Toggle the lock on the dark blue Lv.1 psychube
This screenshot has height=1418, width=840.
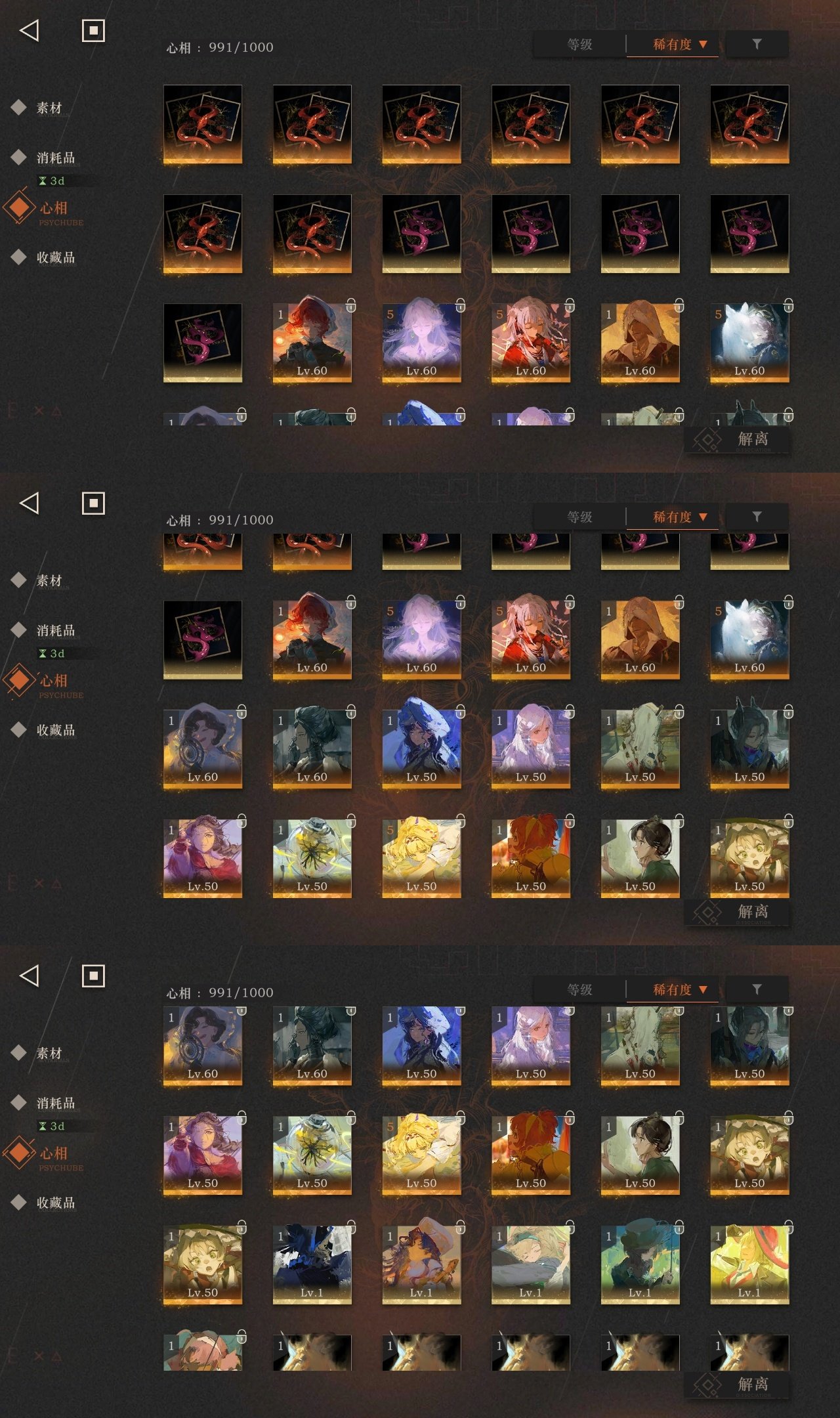coord(351,1226)
